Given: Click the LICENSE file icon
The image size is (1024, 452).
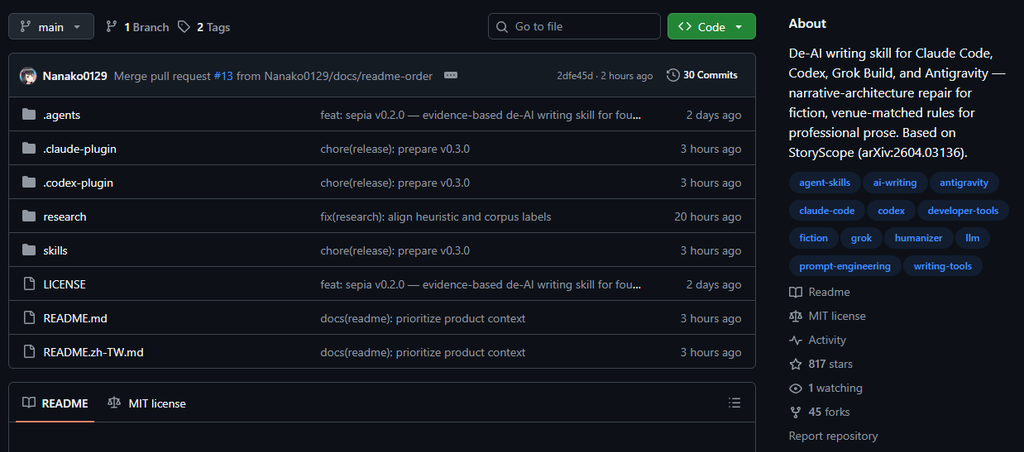Looking at the screenshot, I should tap(29, 285).
